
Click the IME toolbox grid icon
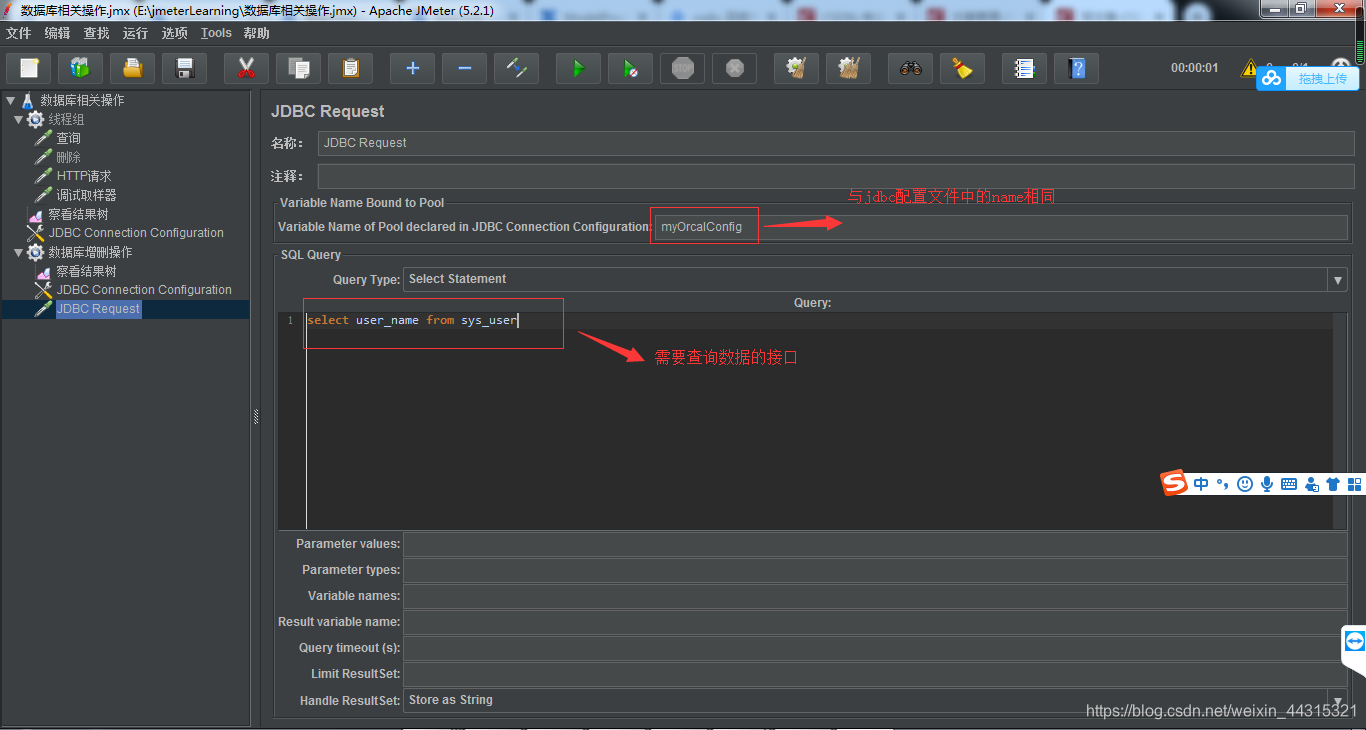(1355, 484)
